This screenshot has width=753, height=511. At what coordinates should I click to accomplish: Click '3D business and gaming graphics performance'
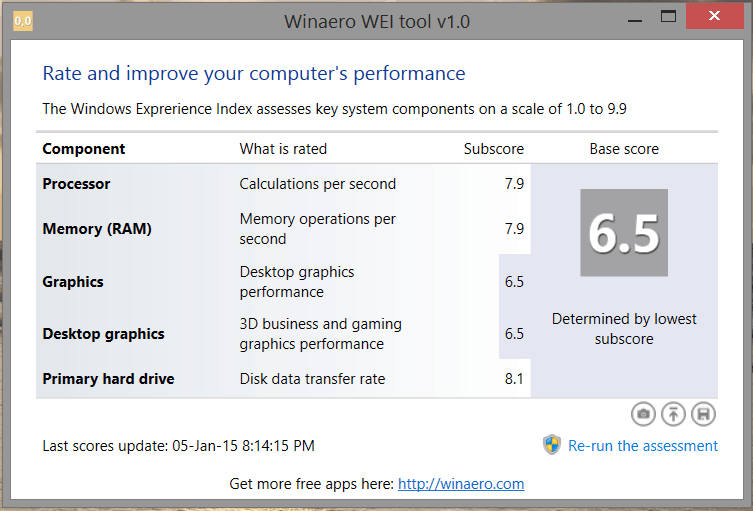320,334
